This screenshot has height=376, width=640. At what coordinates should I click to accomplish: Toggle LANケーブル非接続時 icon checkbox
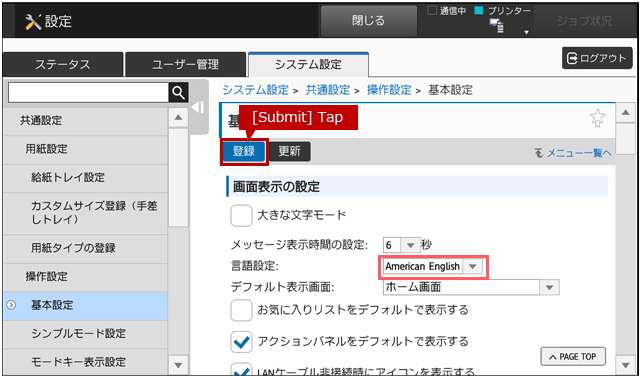(241, 370)
